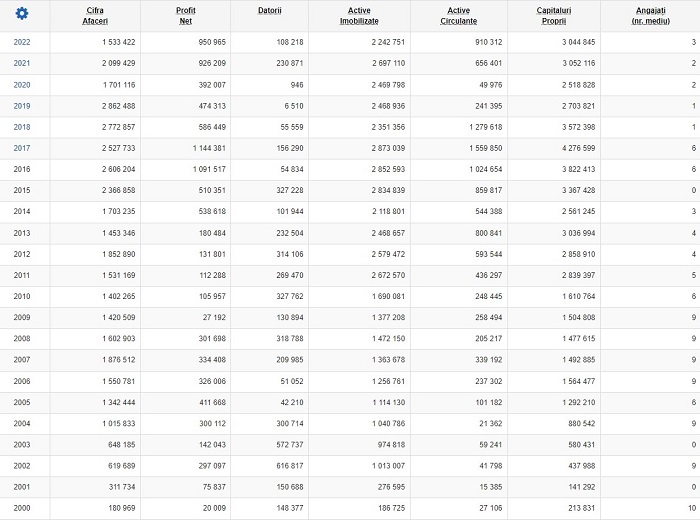The image size is (700, 523).
Task: Open the 2017 year link
Action: point(22,148)
